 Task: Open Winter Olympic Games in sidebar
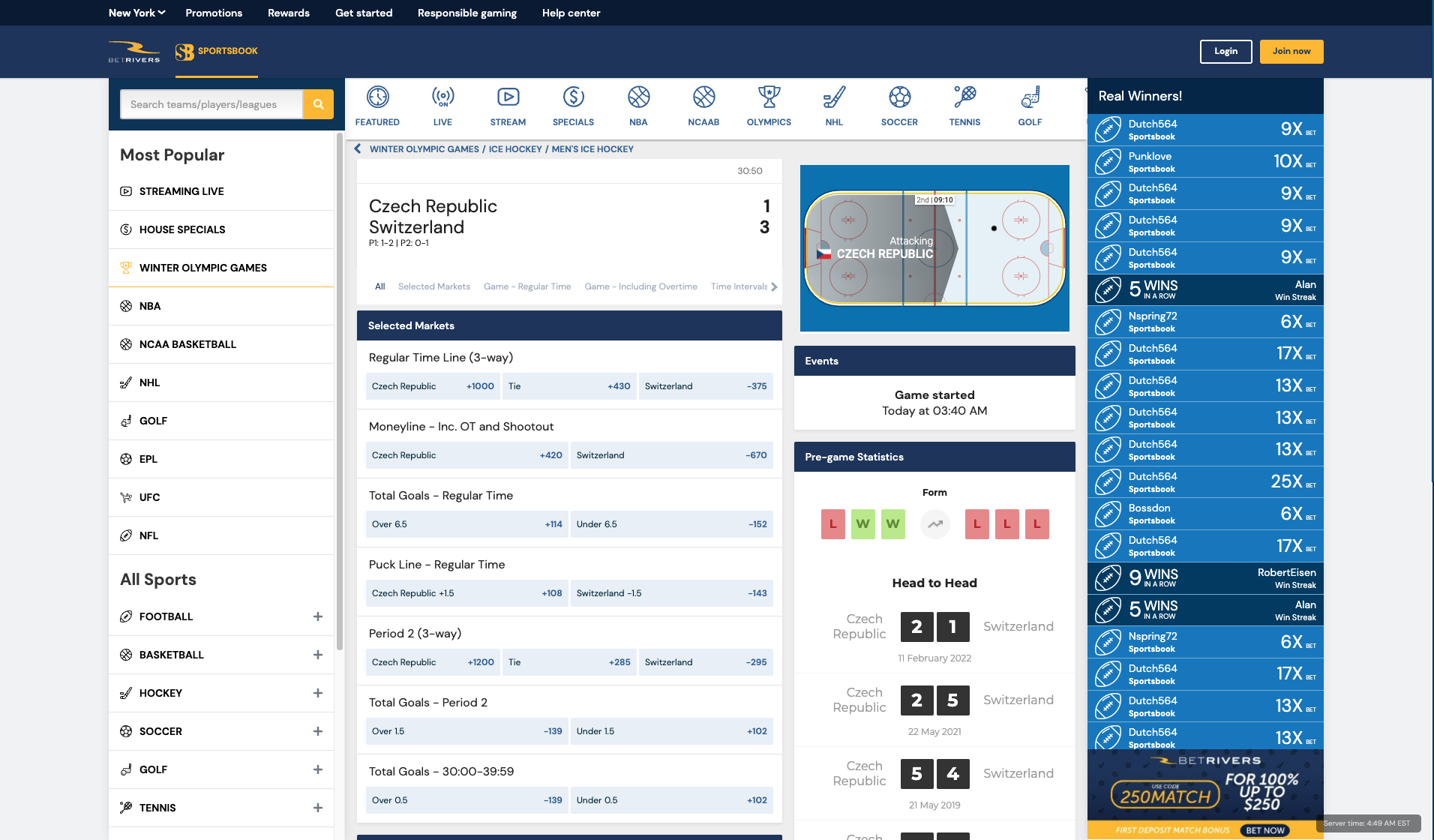click(x=221, y=268)
